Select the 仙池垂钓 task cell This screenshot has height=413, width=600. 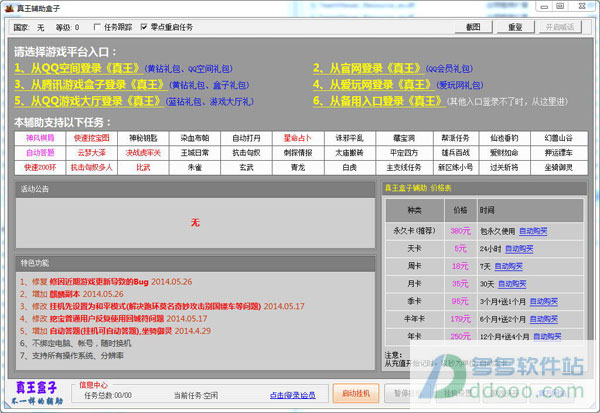point(504,138)
